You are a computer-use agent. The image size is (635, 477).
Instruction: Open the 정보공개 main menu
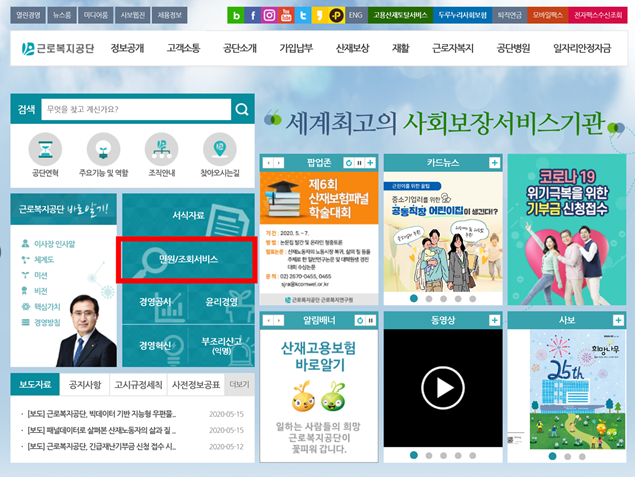128,48
